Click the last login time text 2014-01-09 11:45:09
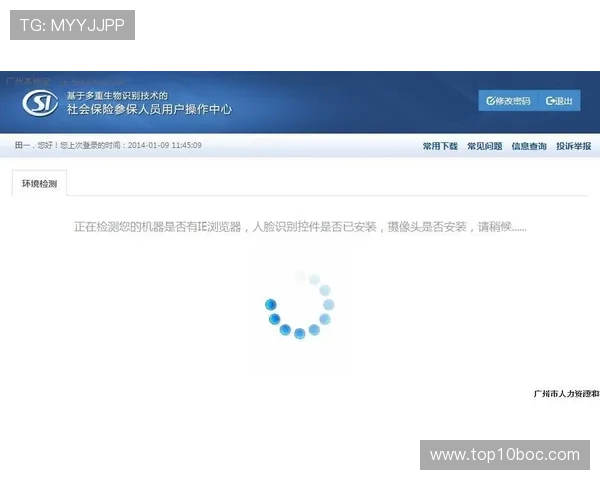 coord(165,145)
